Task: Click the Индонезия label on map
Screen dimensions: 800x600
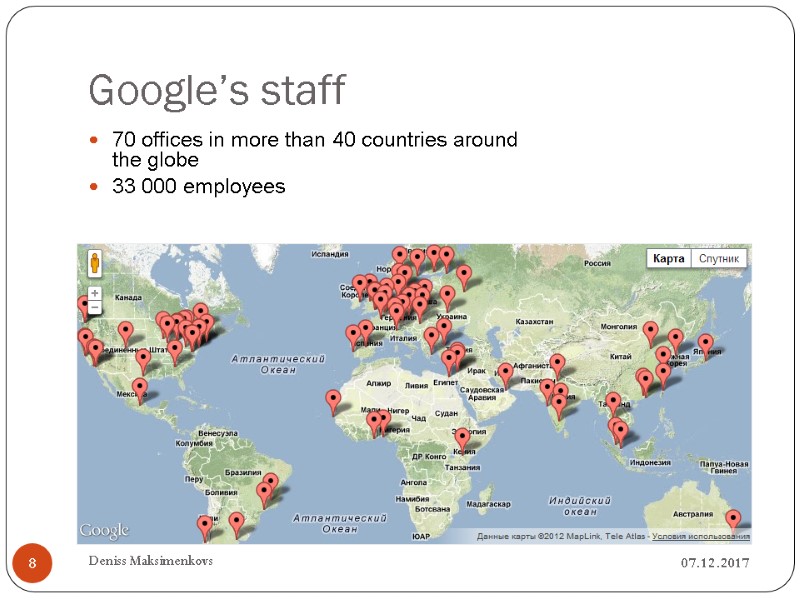Action: click(x=650, y=462)
